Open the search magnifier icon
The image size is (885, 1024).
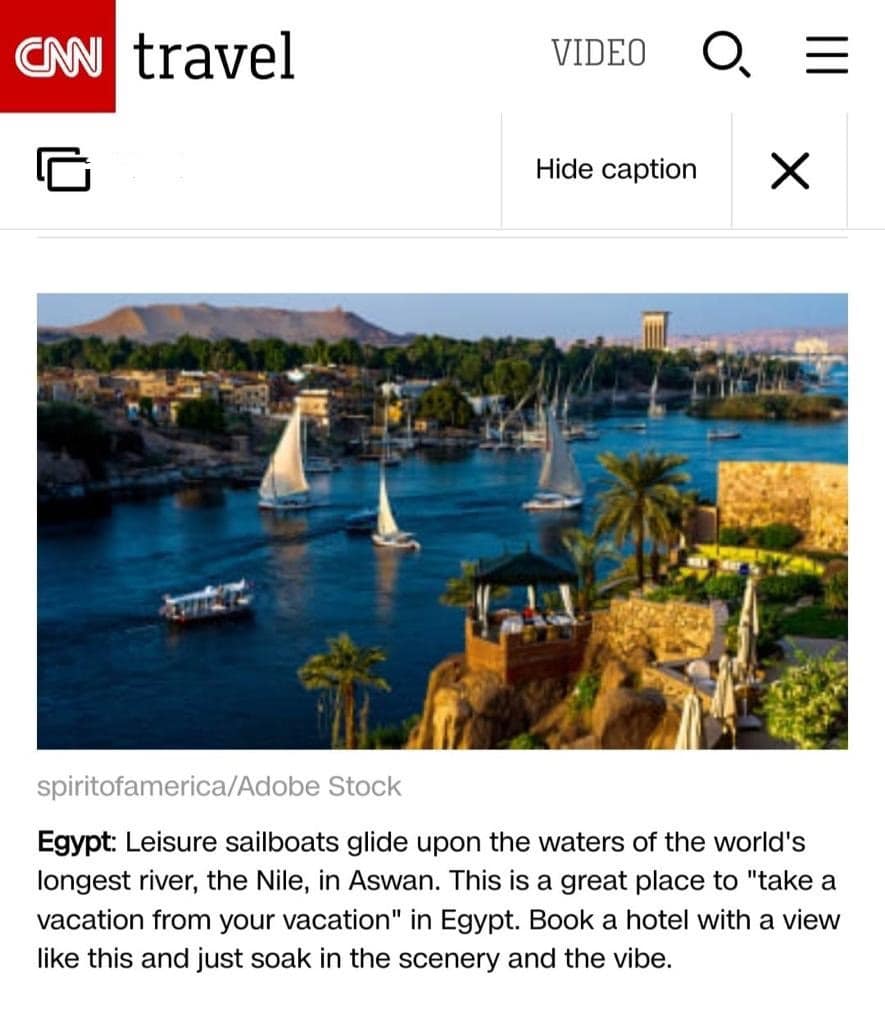(x=724, y=54)
